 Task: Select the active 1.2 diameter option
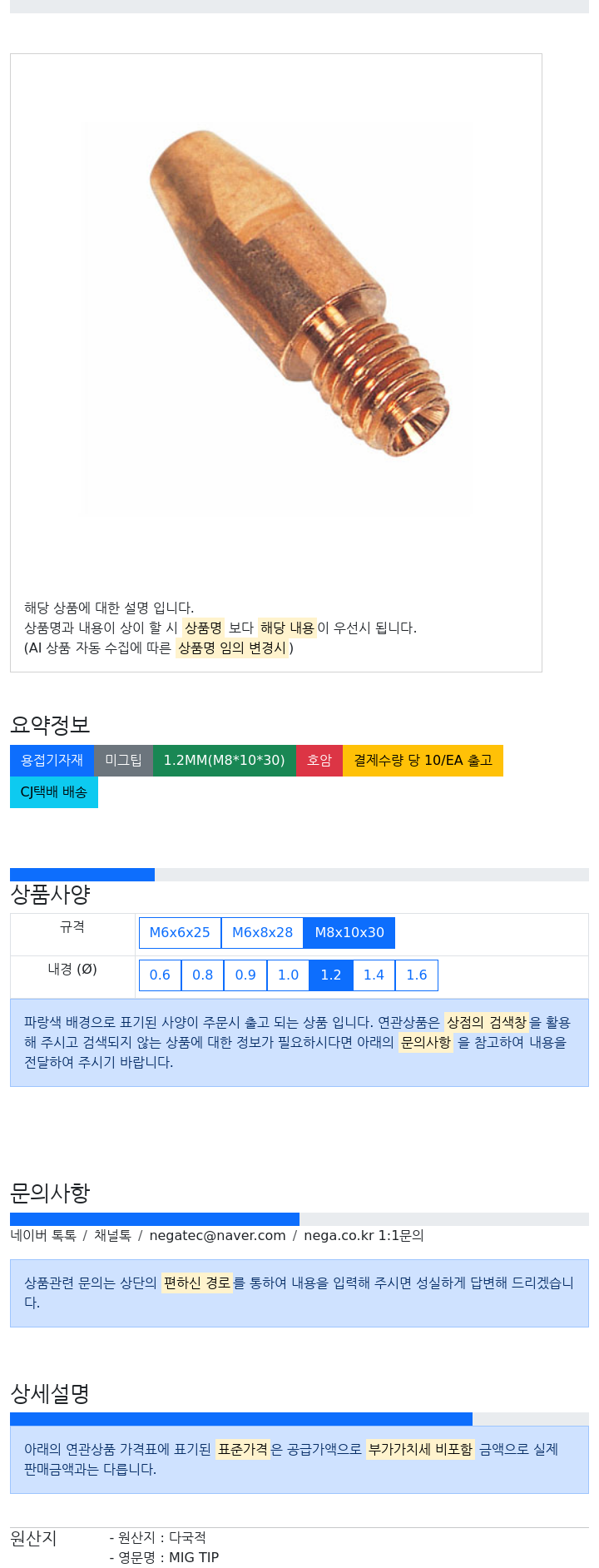coord(331,975)
